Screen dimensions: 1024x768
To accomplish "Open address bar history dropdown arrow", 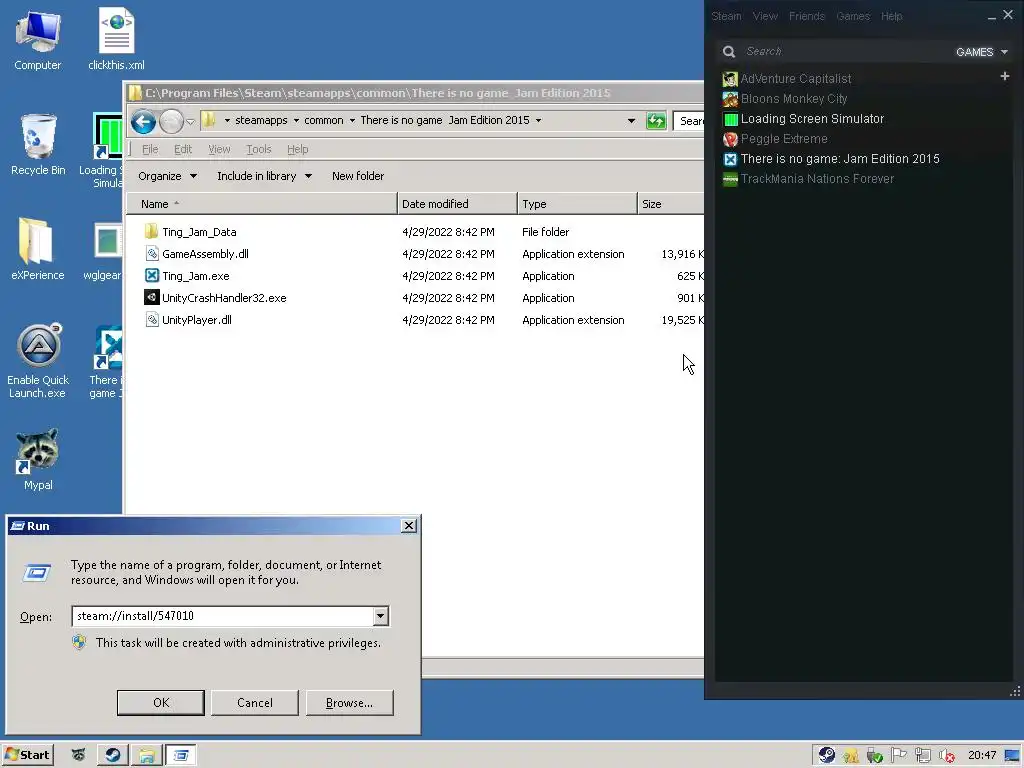I will (631, 121).
